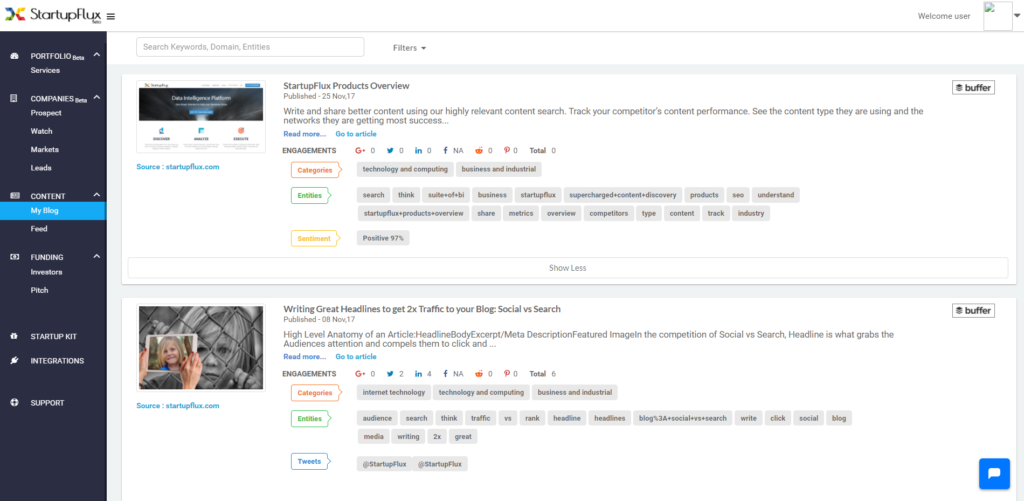Viewport: 1024px width, 501px height.
Task: Open the chat widget bubble
Action: point(994,474)
